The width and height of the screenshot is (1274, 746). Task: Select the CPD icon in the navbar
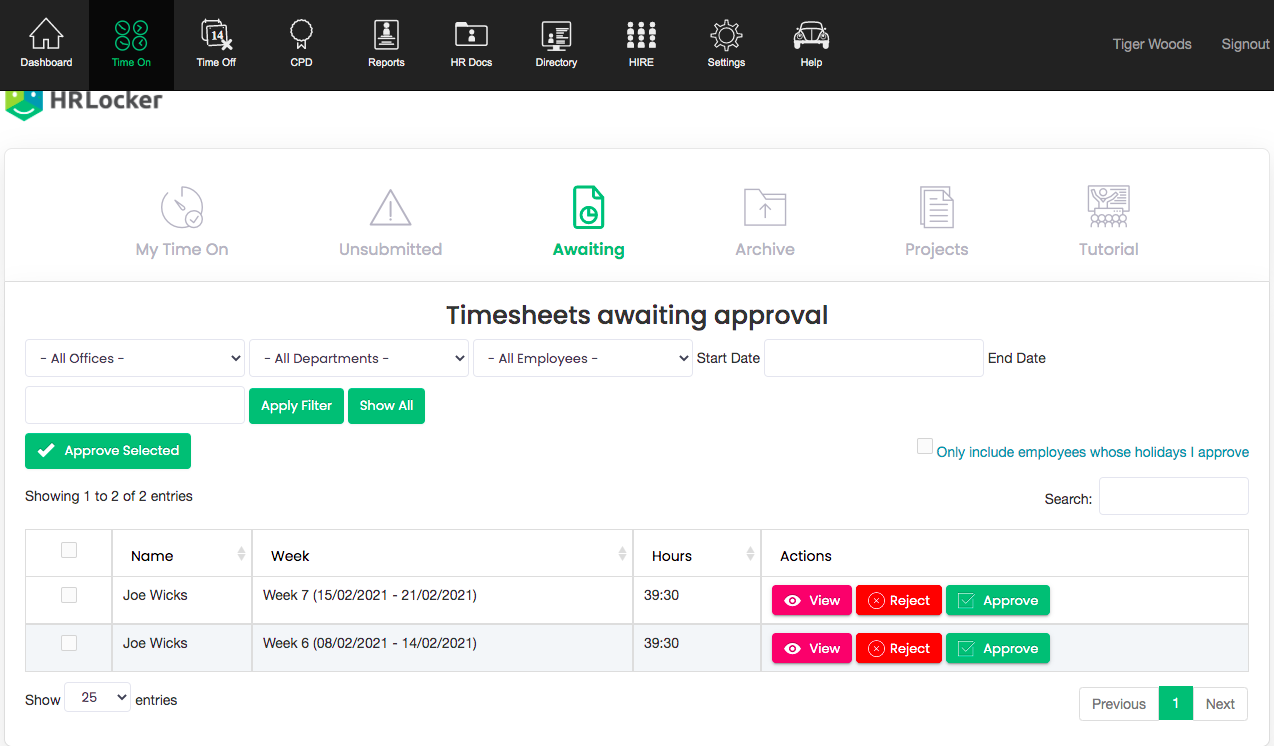pyautogui.click(x=300, y=44)
